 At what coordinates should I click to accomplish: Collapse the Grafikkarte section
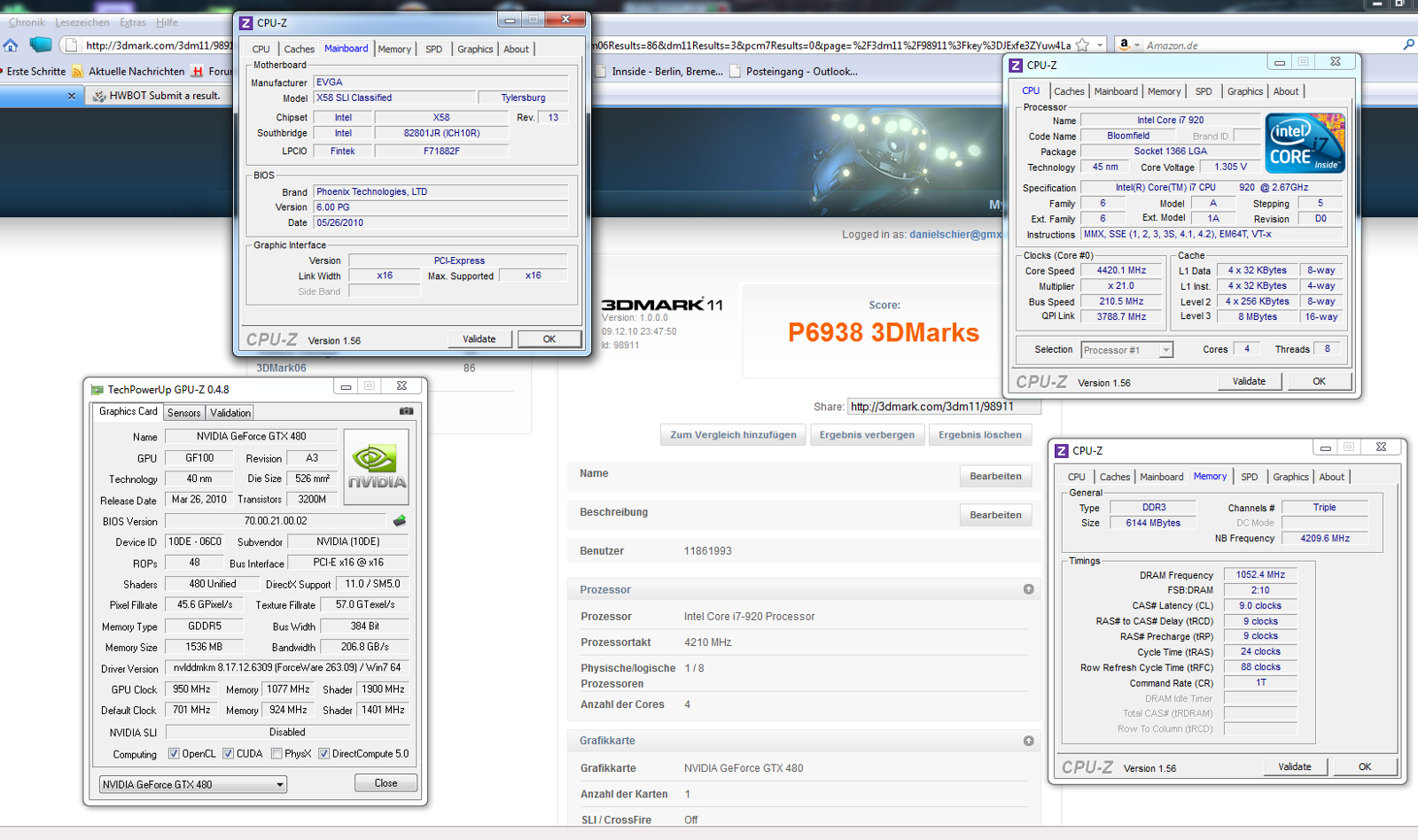pos(1028,741)
